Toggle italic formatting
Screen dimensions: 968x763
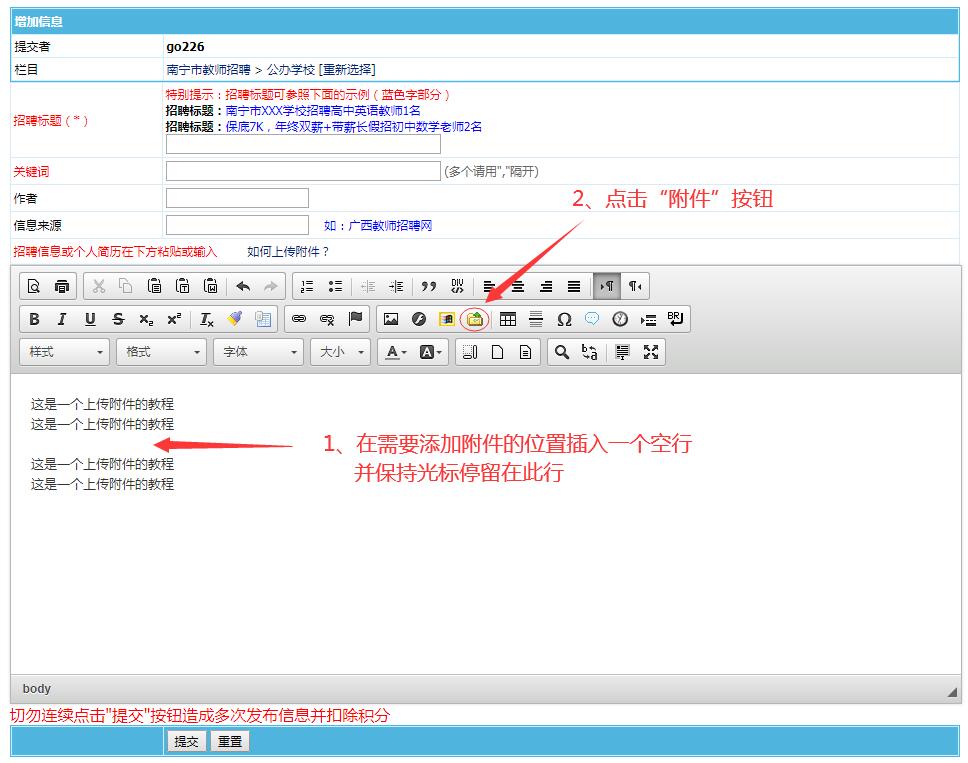pyautogui.click(x=62, y=319)
